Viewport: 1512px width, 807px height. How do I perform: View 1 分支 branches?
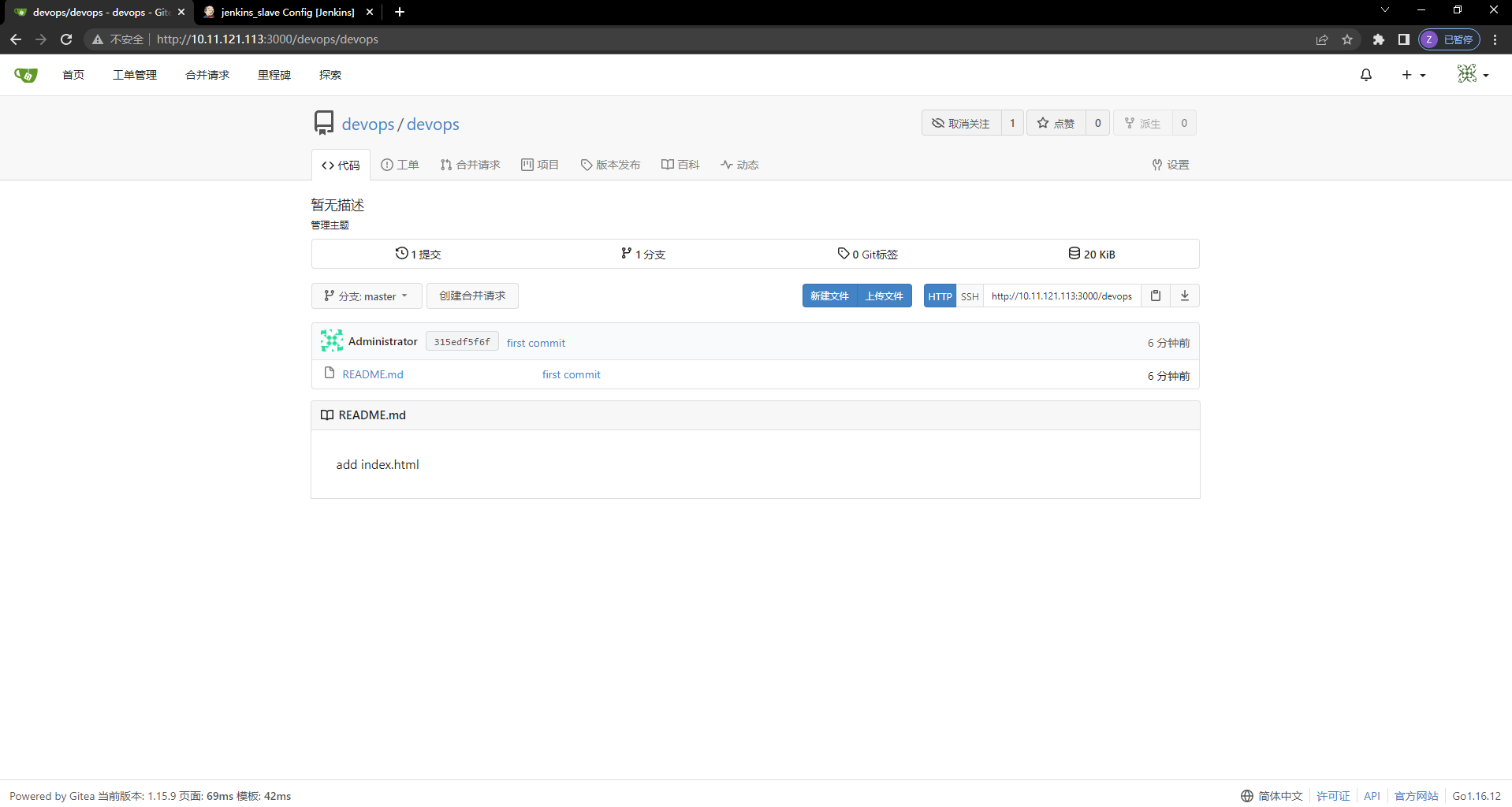(643, 254)
